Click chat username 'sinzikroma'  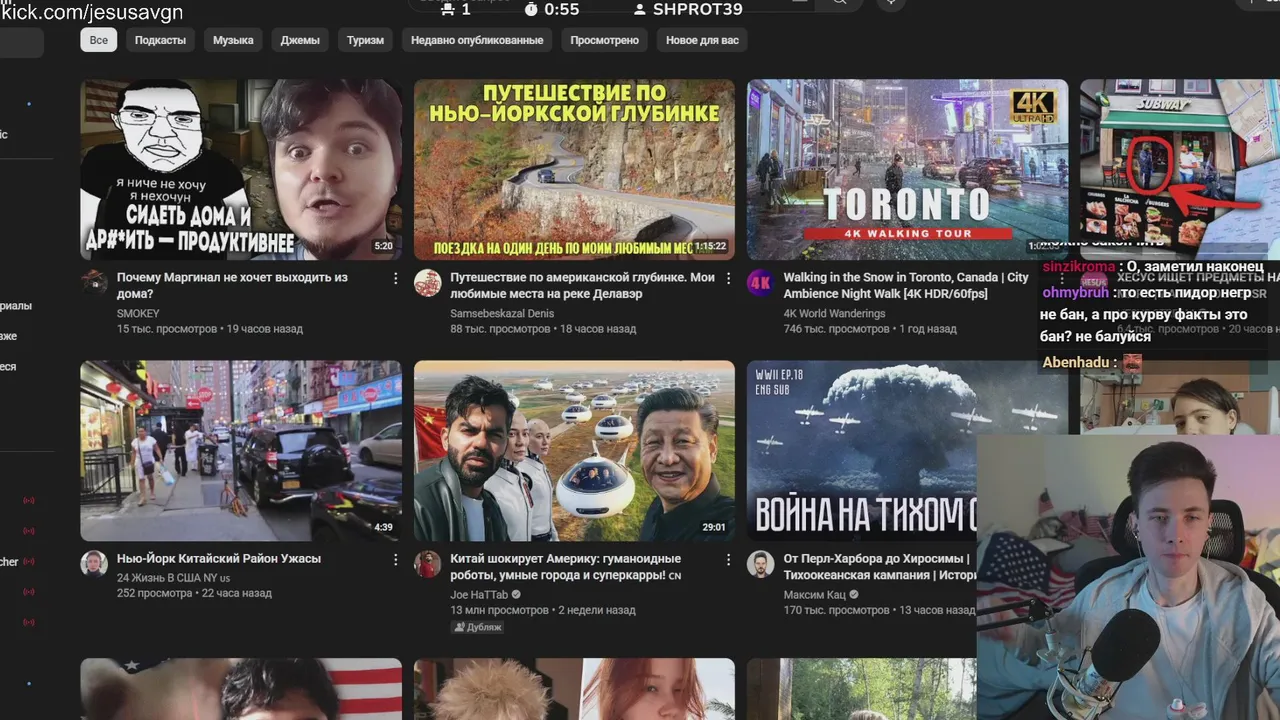click(x=1078, y=267)
